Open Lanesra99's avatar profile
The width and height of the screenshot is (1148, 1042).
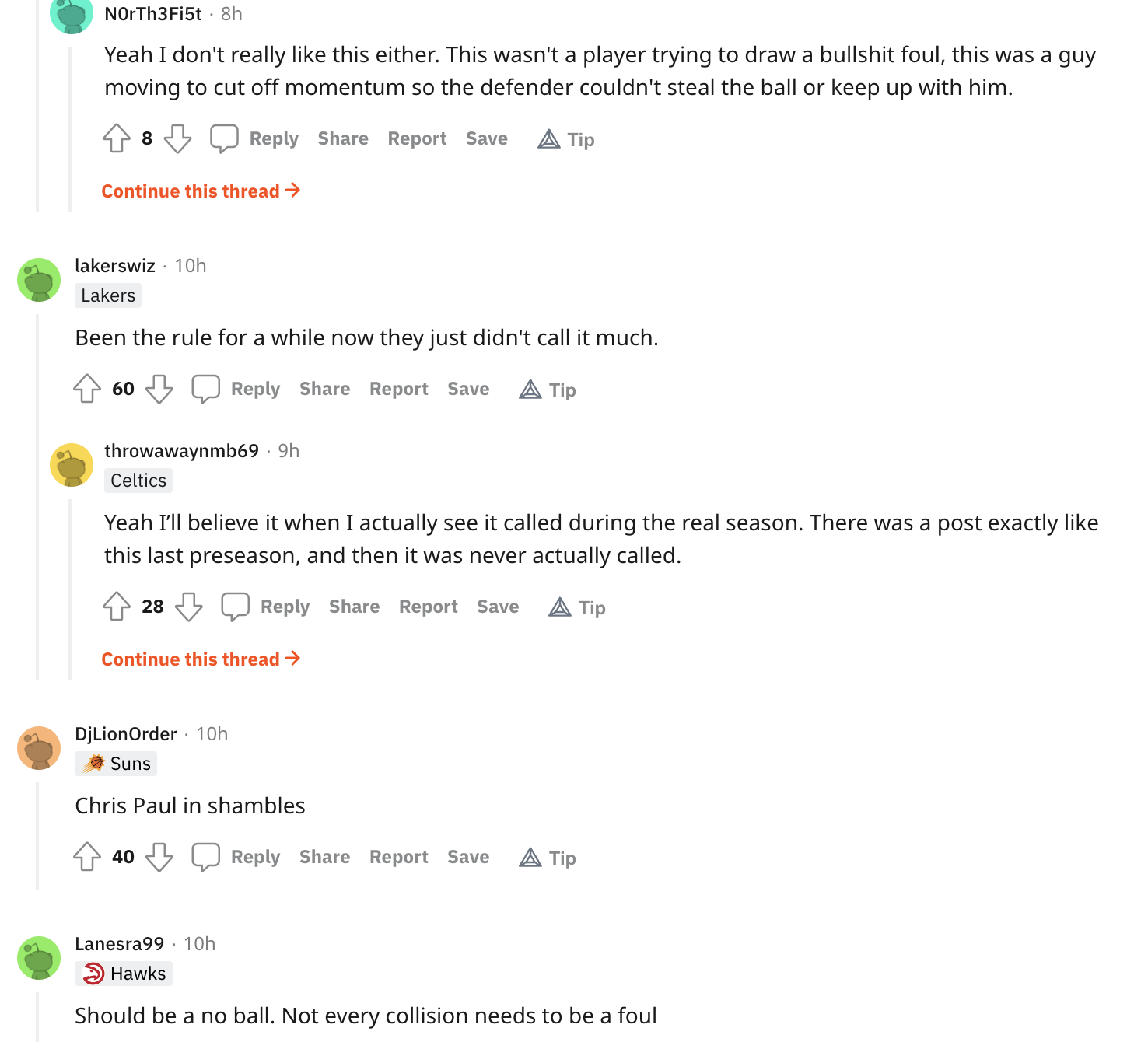39,958
